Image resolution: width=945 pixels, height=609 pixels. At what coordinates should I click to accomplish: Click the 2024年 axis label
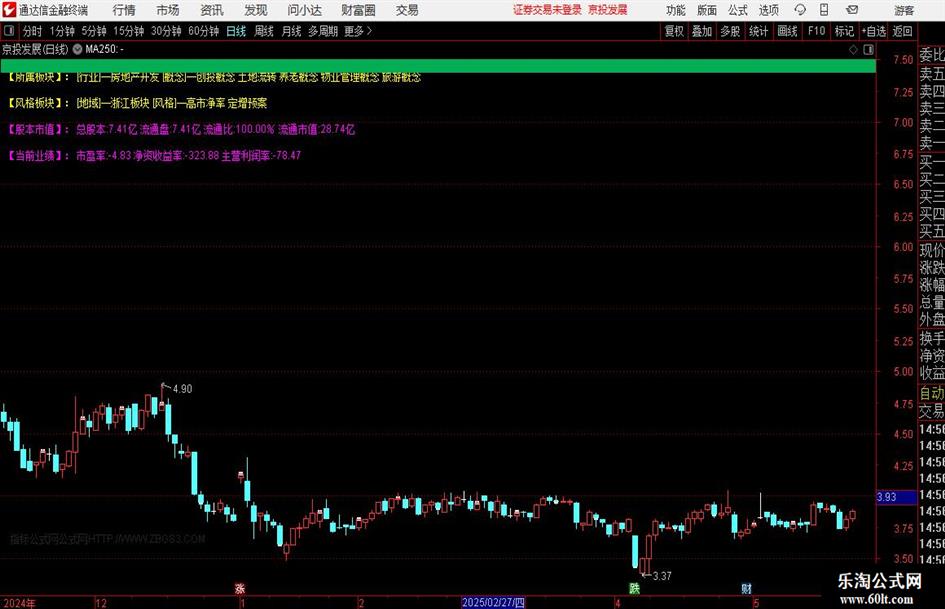[19, 602]
